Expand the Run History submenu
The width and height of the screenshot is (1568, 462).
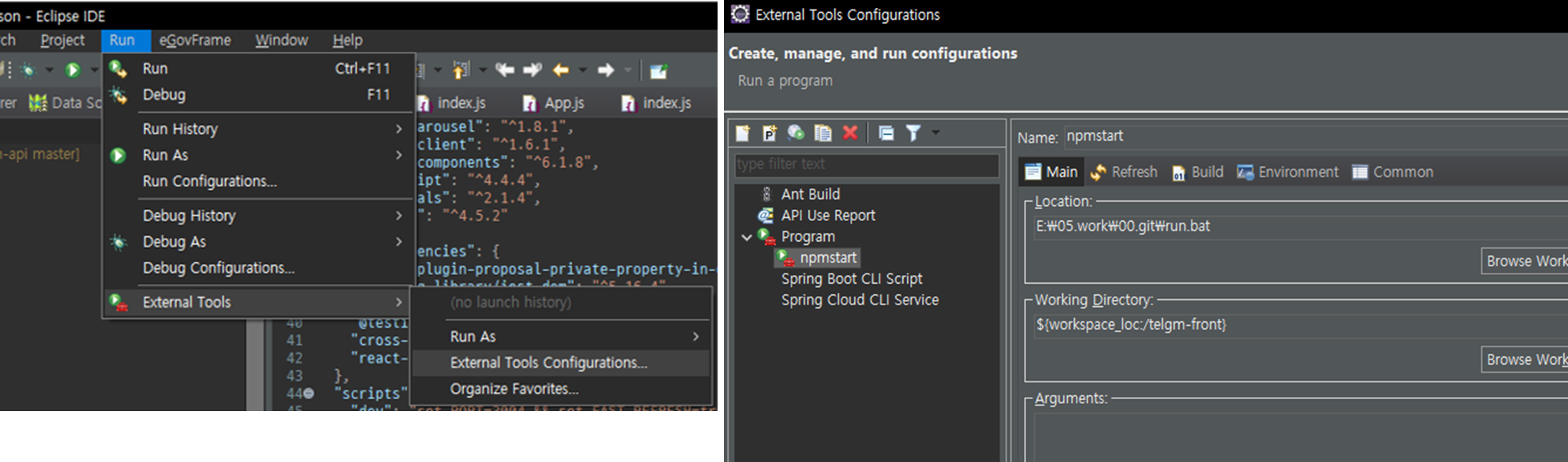click(x=259, y=129)
